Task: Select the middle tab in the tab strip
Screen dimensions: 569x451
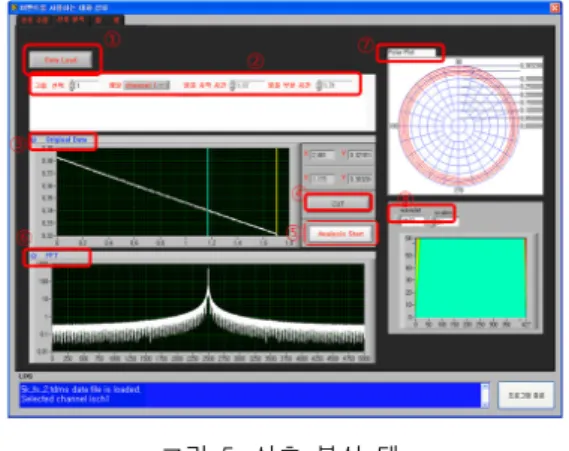Action: click(x=71, y=20)
